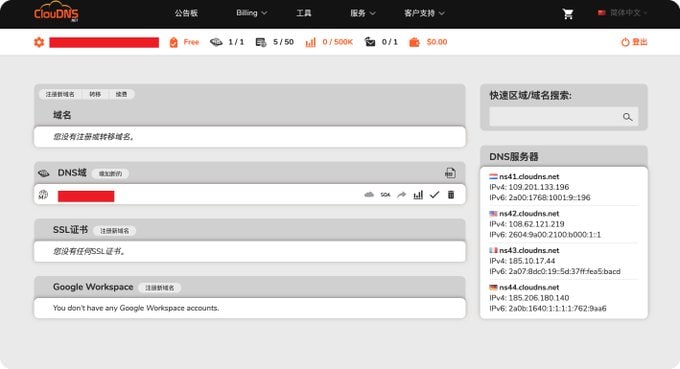This screenshot has width=680, height=369.
Task: Click the 注册新域名 button above 域名
Action: [x=60, y=94]
